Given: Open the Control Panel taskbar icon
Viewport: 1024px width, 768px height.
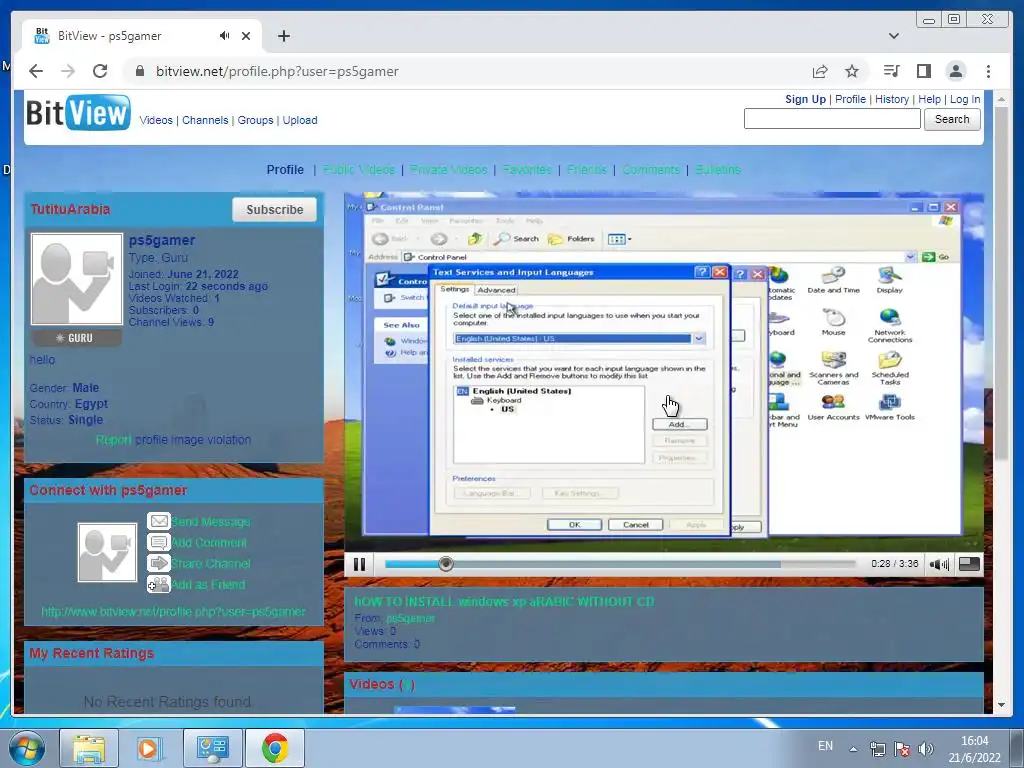Looking at the screenshot, I should [212, 748].
